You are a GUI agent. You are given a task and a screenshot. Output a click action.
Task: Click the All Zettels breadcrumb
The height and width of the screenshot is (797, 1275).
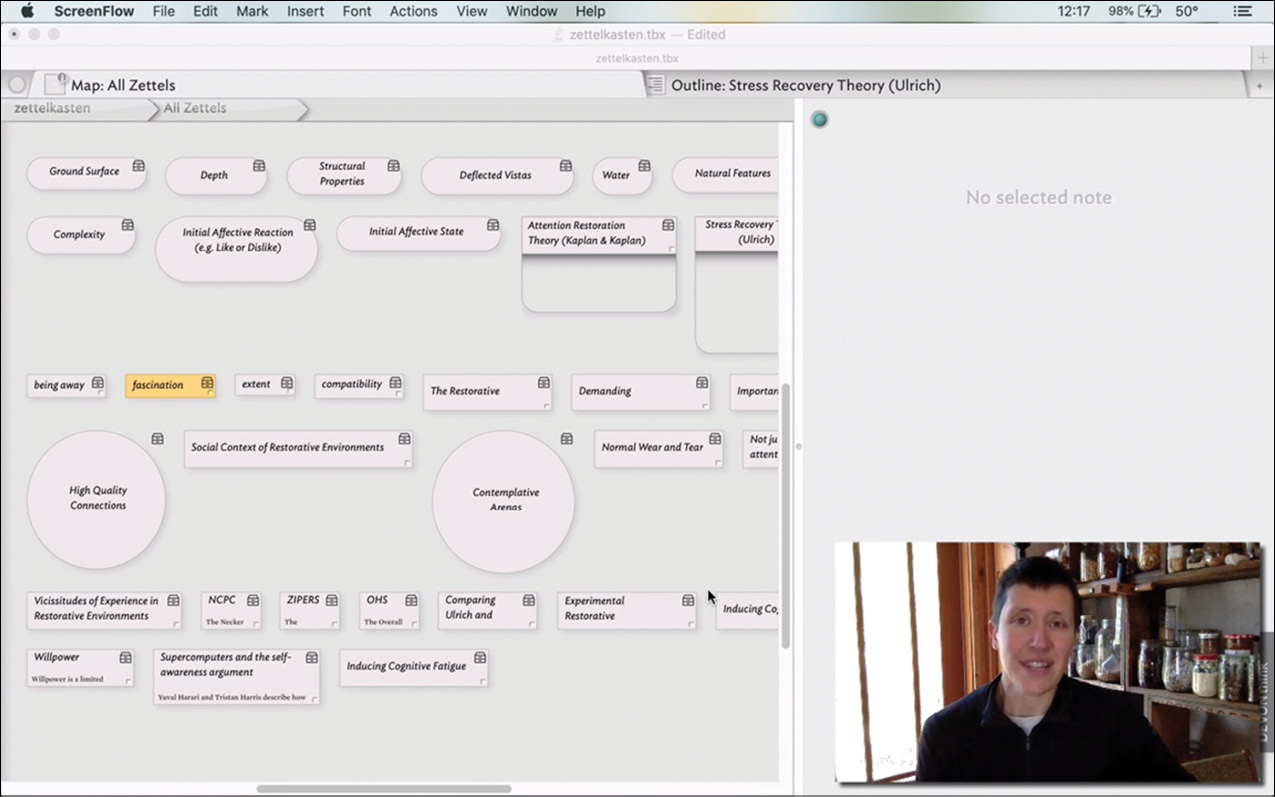pyautogui.click(x=195, y=108)
